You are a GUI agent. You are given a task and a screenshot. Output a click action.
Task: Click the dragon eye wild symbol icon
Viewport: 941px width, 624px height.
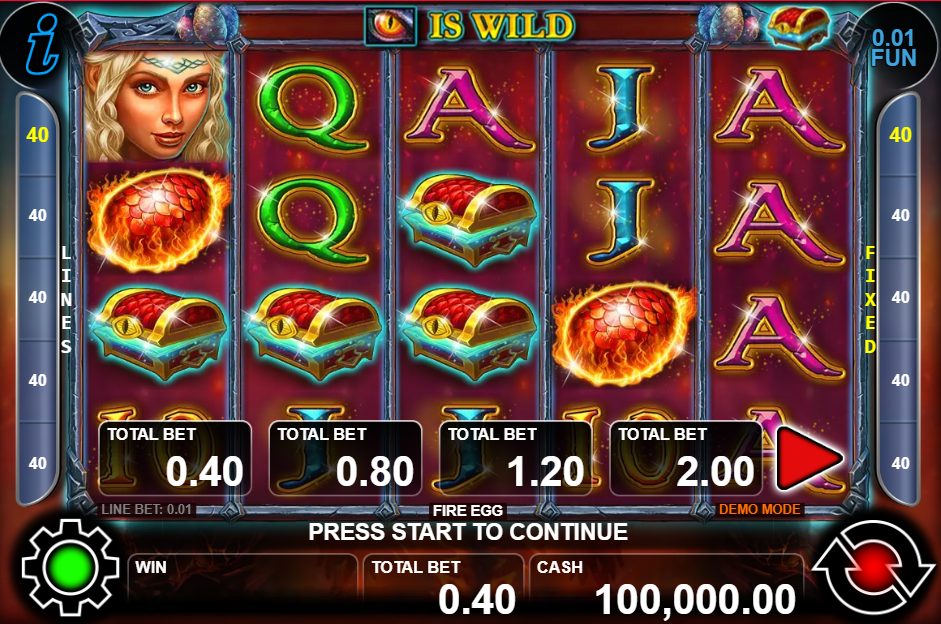click(x=390, y=26)
